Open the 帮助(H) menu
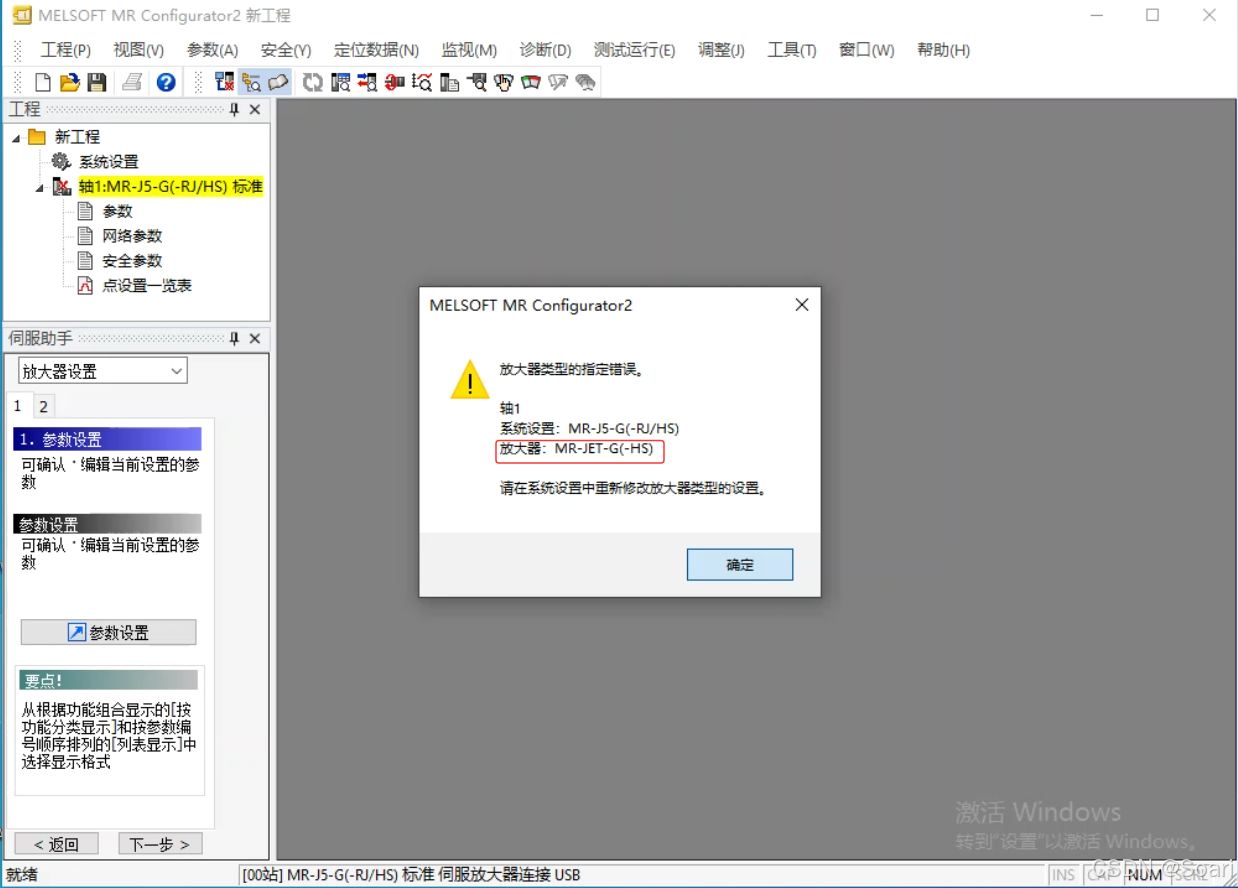This screenshot has height=888, width=1238. 943,50
